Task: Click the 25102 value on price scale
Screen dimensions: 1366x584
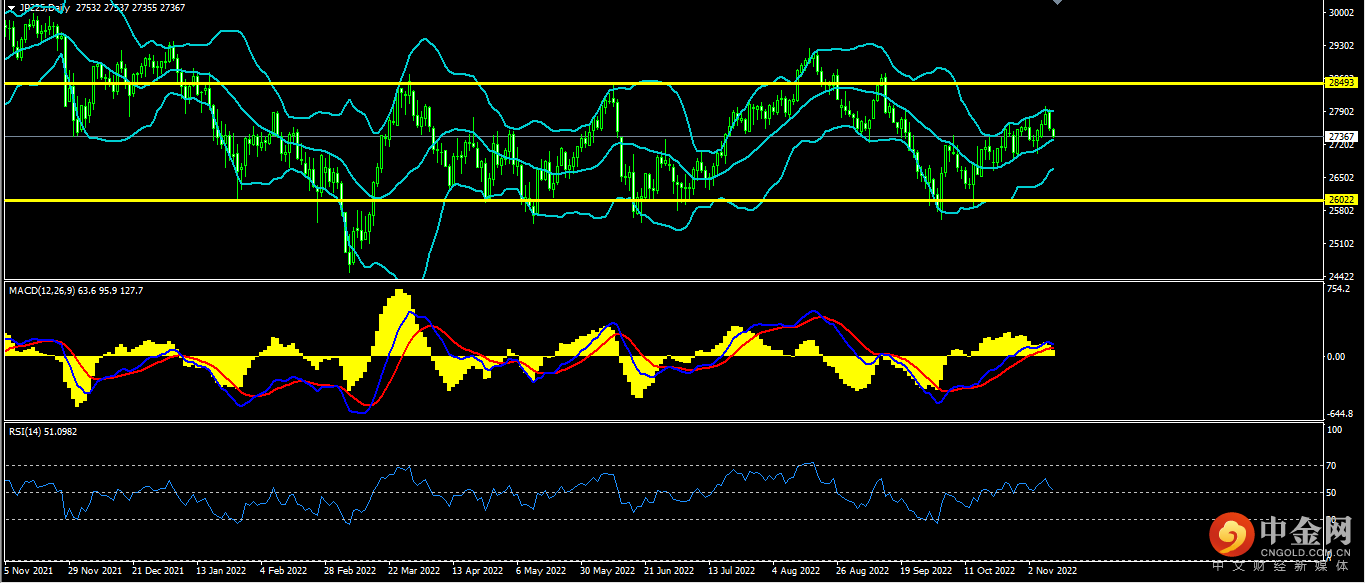Action: click(1340, 243)
